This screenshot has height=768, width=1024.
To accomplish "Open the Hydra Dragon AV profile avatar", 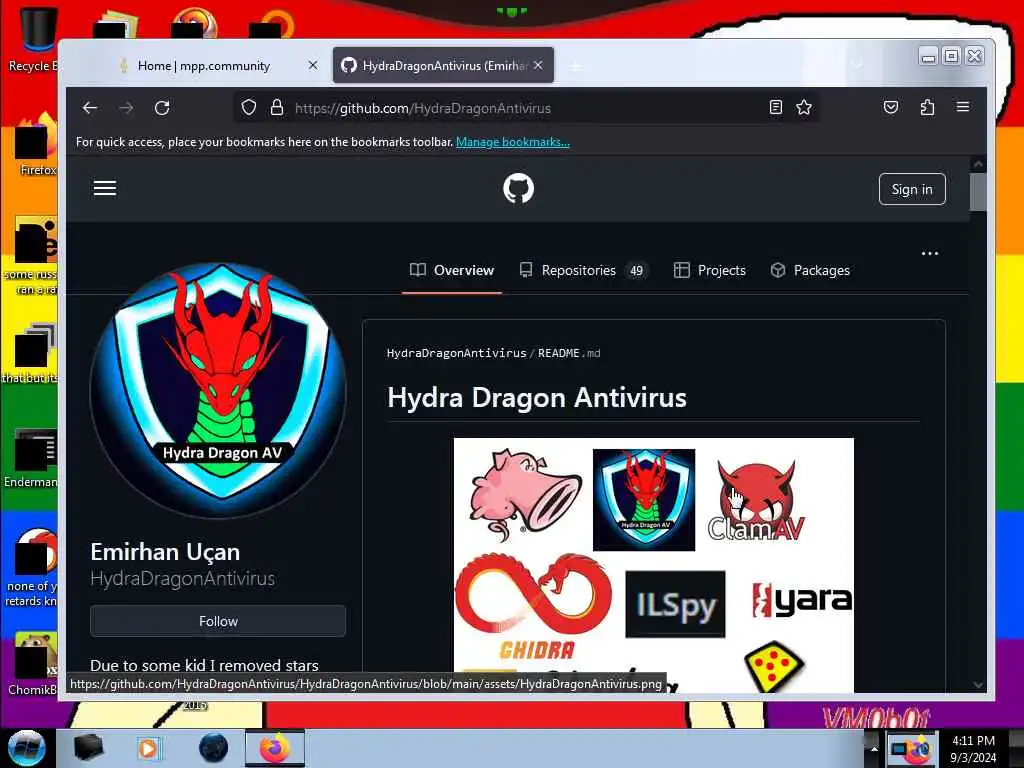I will (x=218, y=390).
